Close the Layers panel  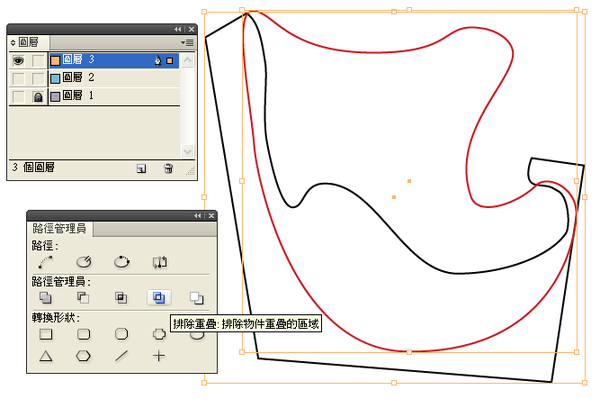(x=191, y=29)
